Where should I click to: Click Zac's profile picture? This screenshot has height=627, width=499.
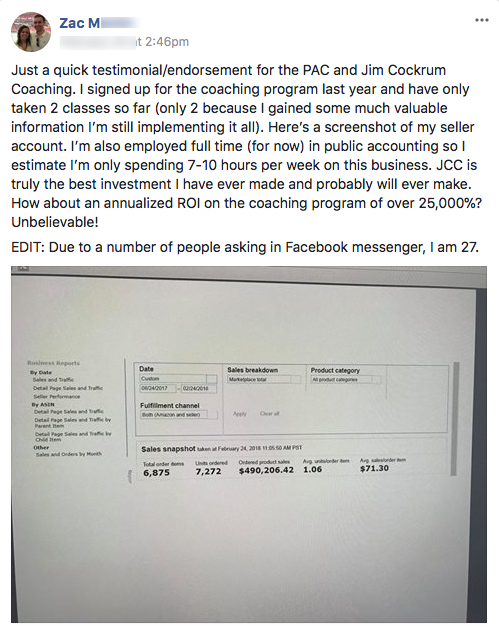(31, 32)
